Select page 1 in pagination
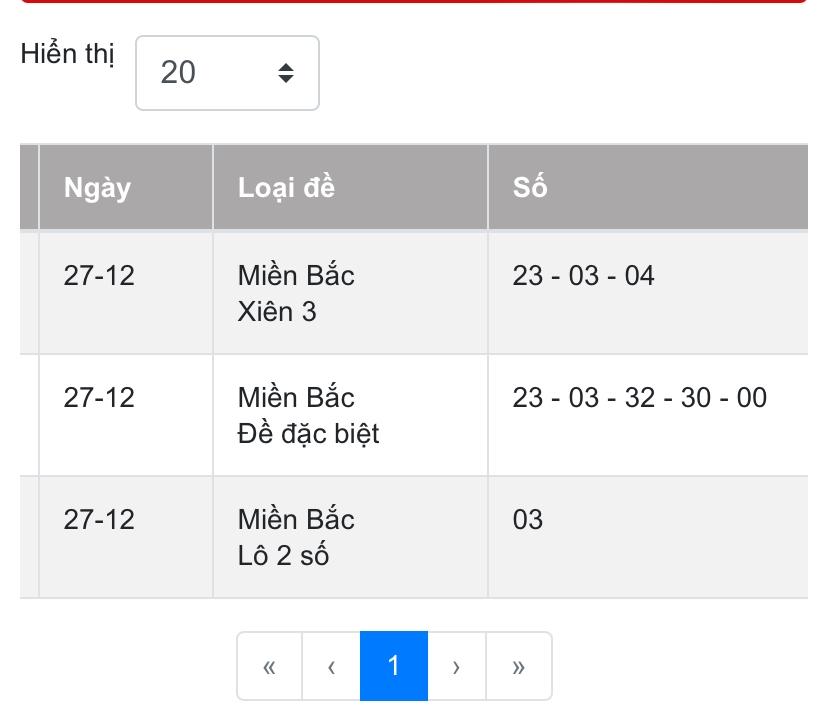The width and height of the screenshot is (828, 722). pyautogui.click(x=393, y=667)
